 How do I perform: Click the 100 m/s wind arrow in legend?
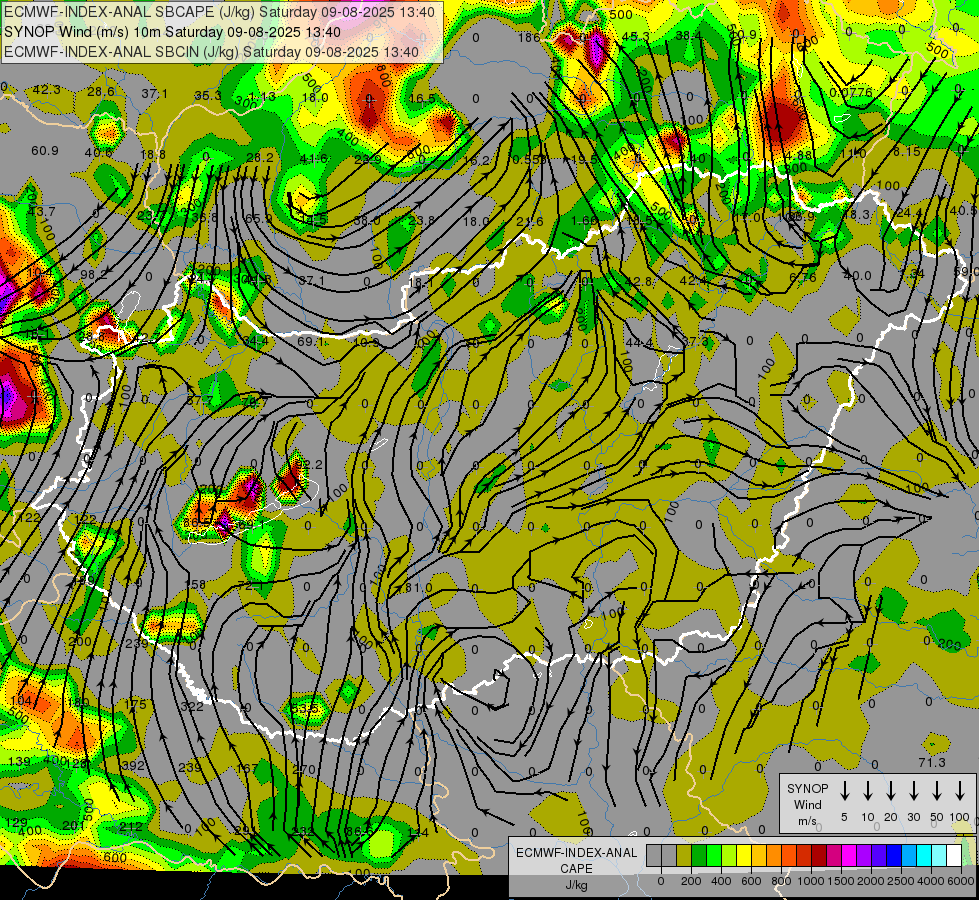(x=960, y=790)
